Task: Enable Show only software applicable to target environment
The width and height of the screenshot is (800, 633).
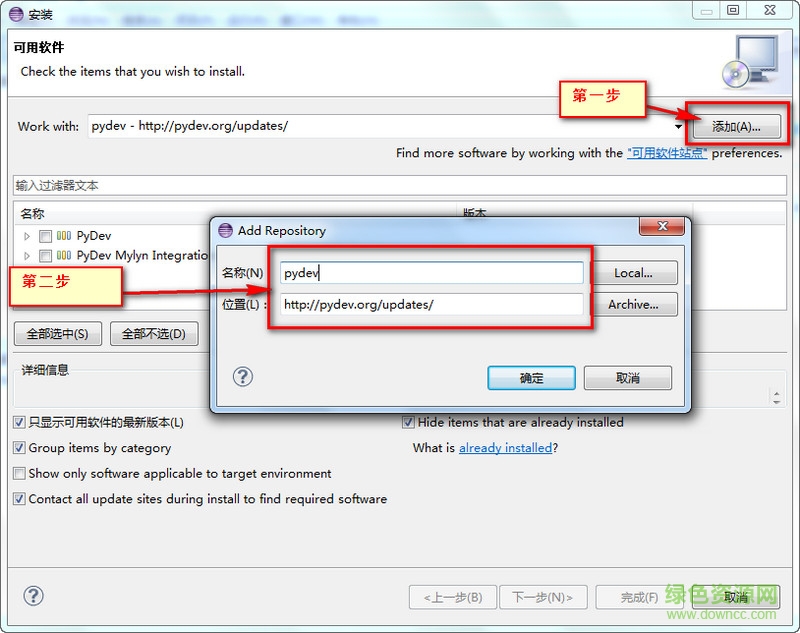Action: tap(19, 473)
